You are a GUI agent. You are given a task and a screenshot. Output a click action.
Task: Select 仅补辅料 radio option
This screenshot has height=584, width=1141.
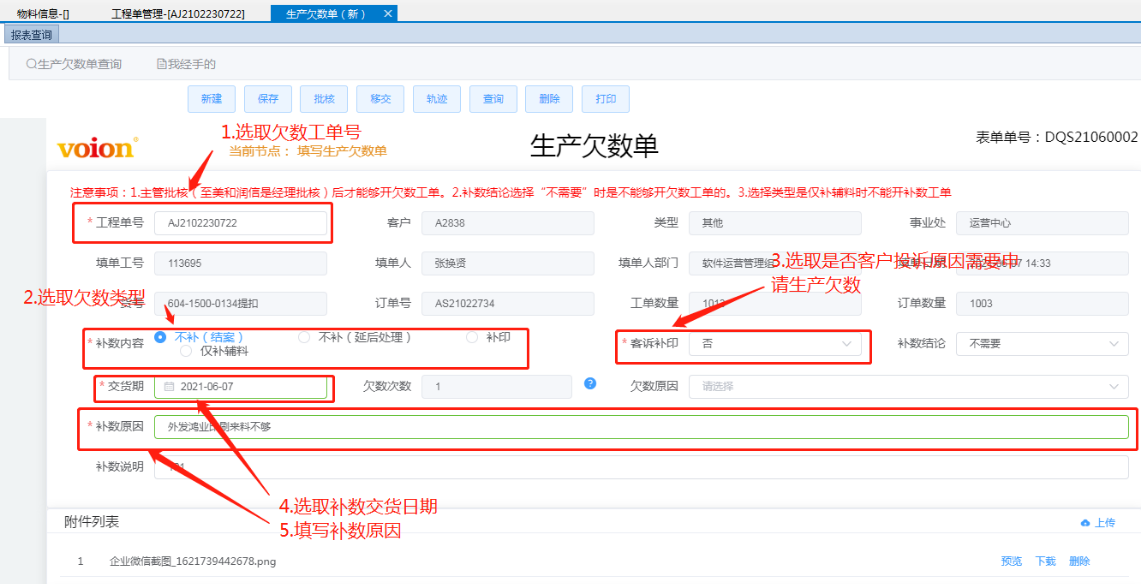coord(186,351)
